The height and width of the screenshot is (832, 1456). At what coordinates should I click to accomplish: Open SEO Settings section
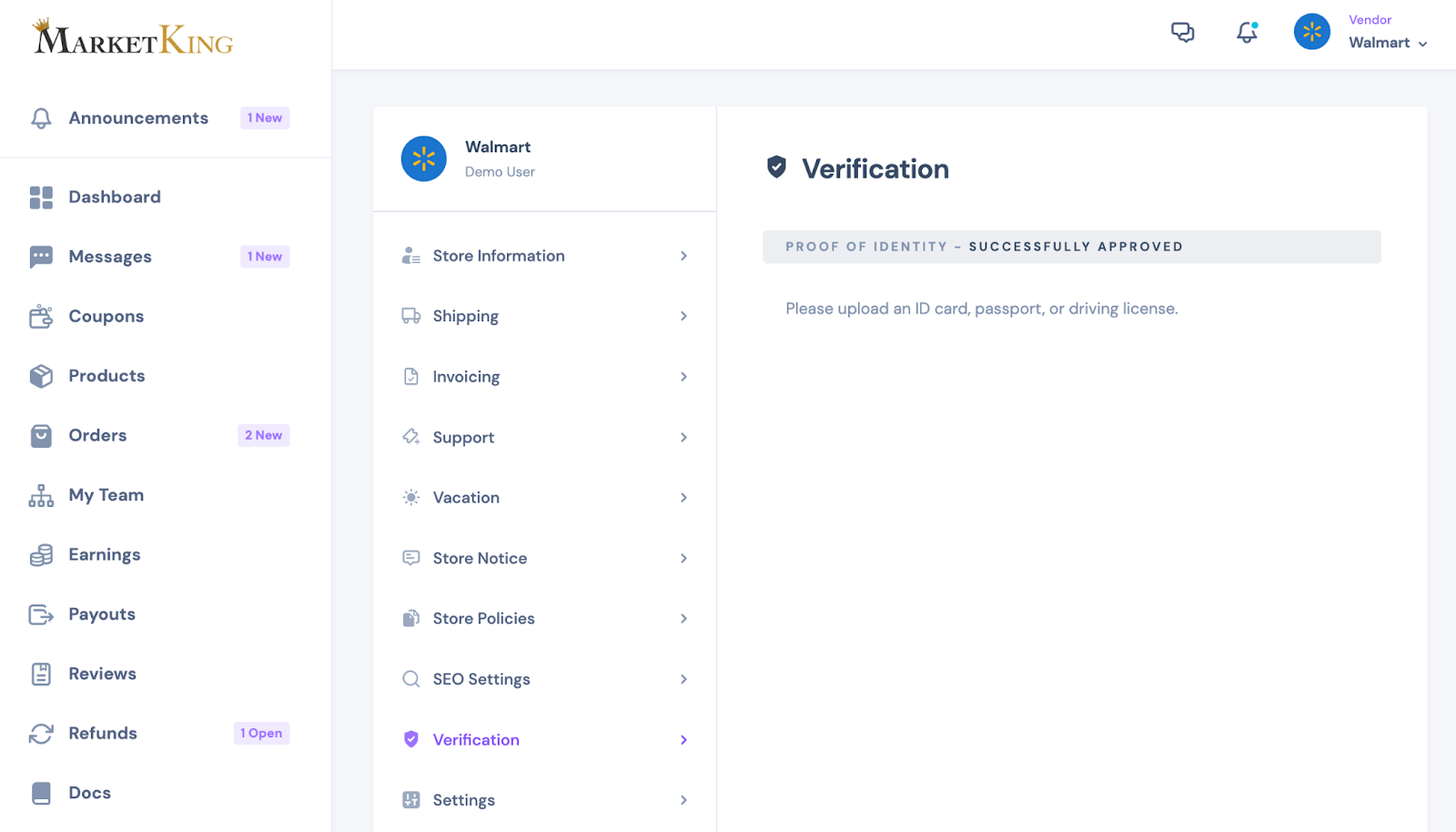click(x=480, y=679)
